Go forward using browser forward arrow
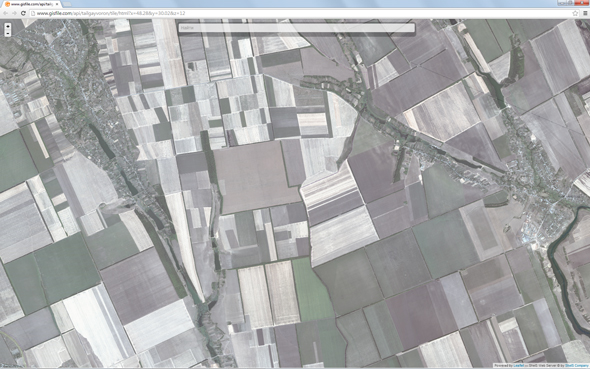This screenshot has height=369, width=590. [x=14, y=13]
